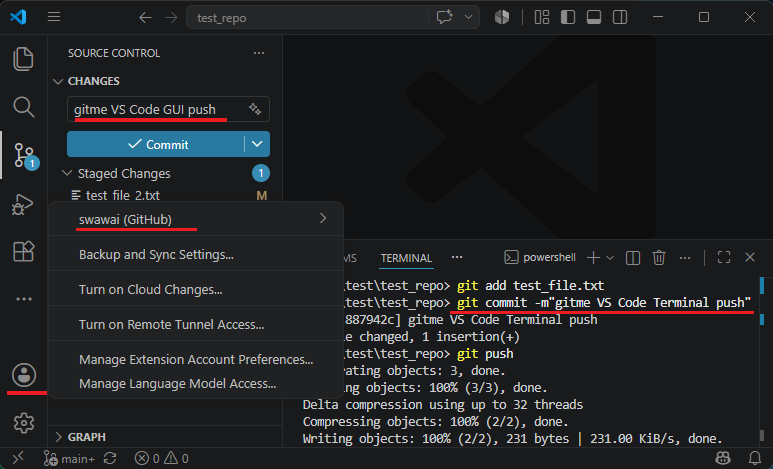Open notifications bell
The width and height of the screenshot is (773, 469).
[x=755, y=459]
